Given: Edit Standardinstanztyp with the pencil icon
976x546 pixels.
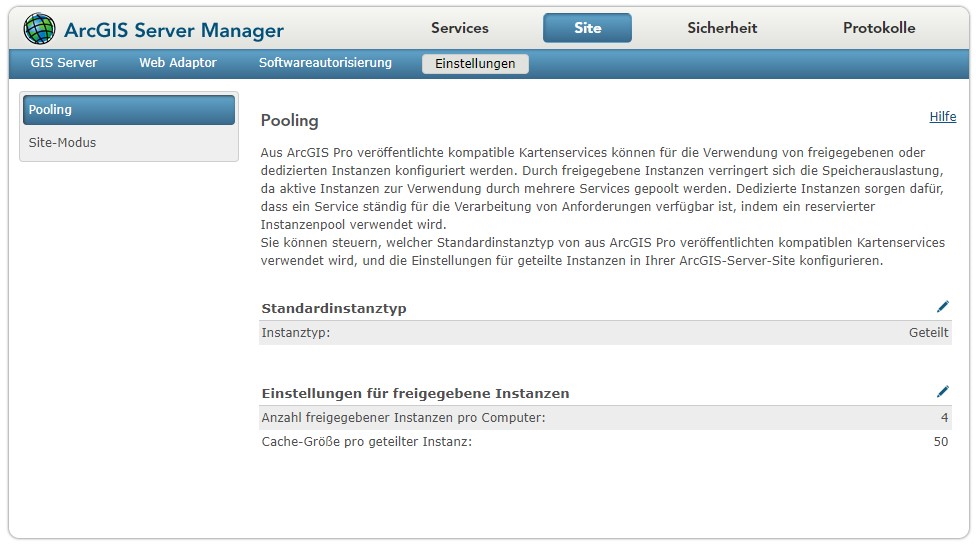Looking at the screenshot, I should 942,306.
